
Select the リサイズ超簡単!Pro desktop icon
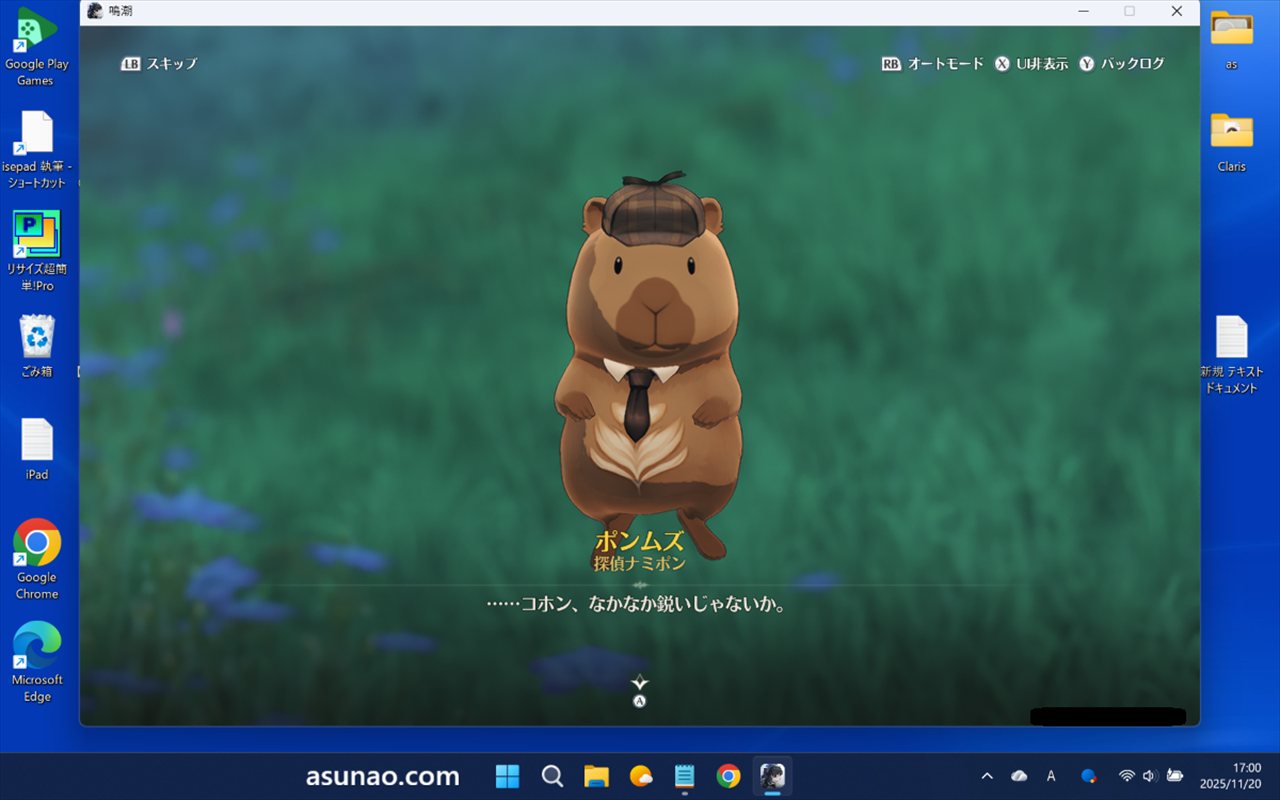37,250
